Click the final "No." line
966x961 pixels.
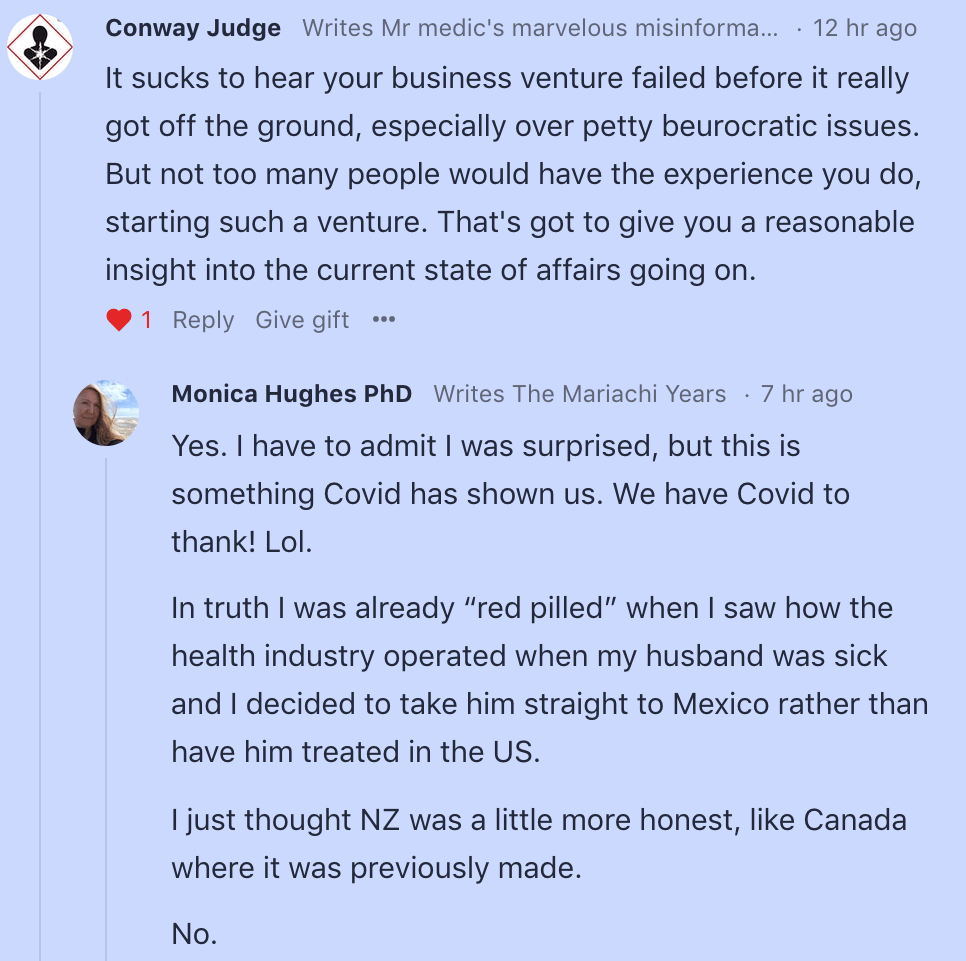194,934
